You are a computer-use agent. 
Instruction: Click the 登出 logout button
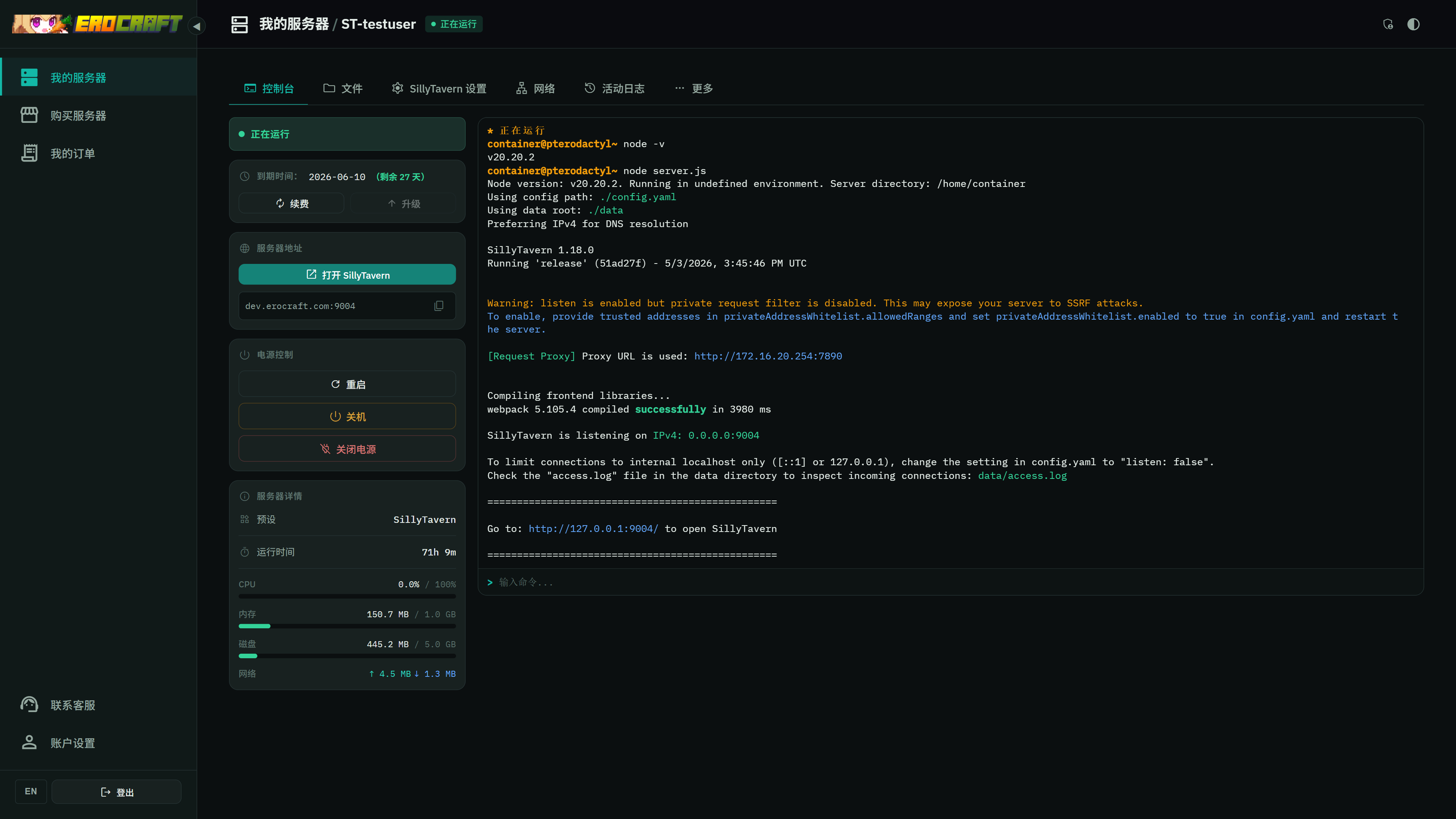[116, 792]
